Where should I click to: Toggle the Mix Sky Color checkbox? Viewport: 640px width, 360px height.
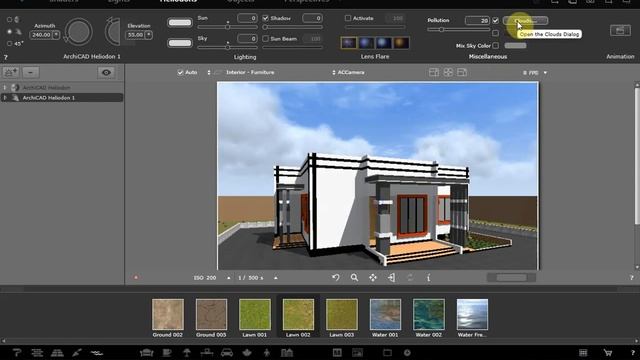click(496, 46)
